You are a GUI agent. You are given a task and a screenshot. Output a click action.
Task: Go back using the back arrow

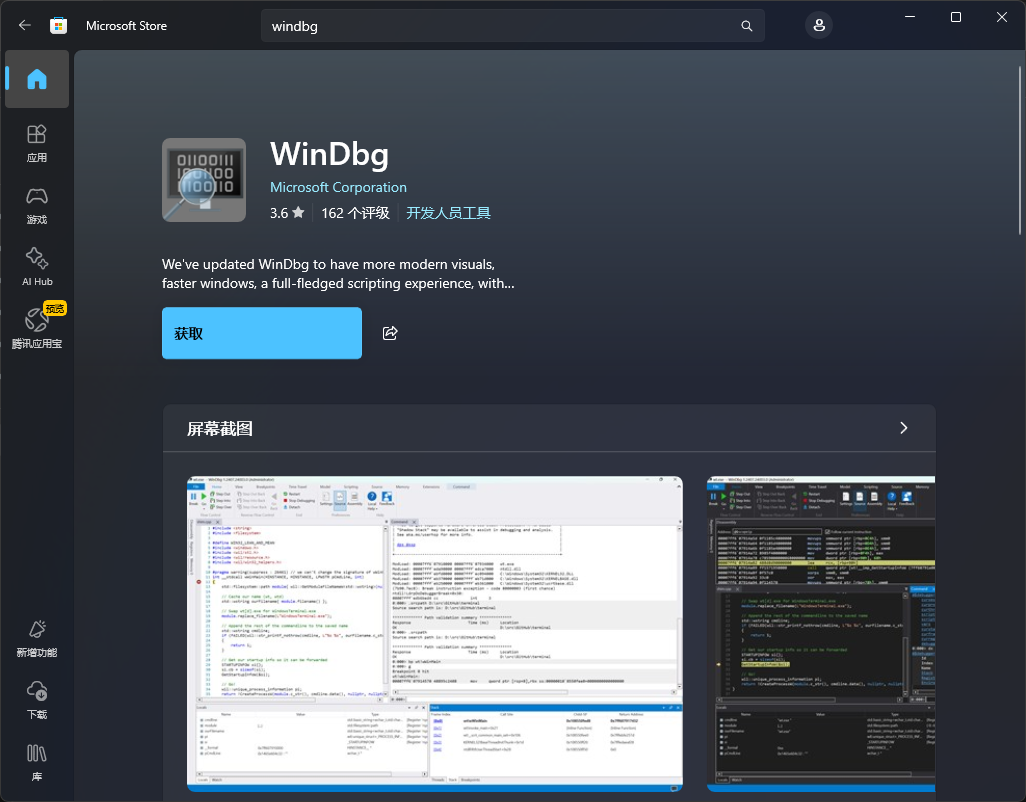pos(25,26)
